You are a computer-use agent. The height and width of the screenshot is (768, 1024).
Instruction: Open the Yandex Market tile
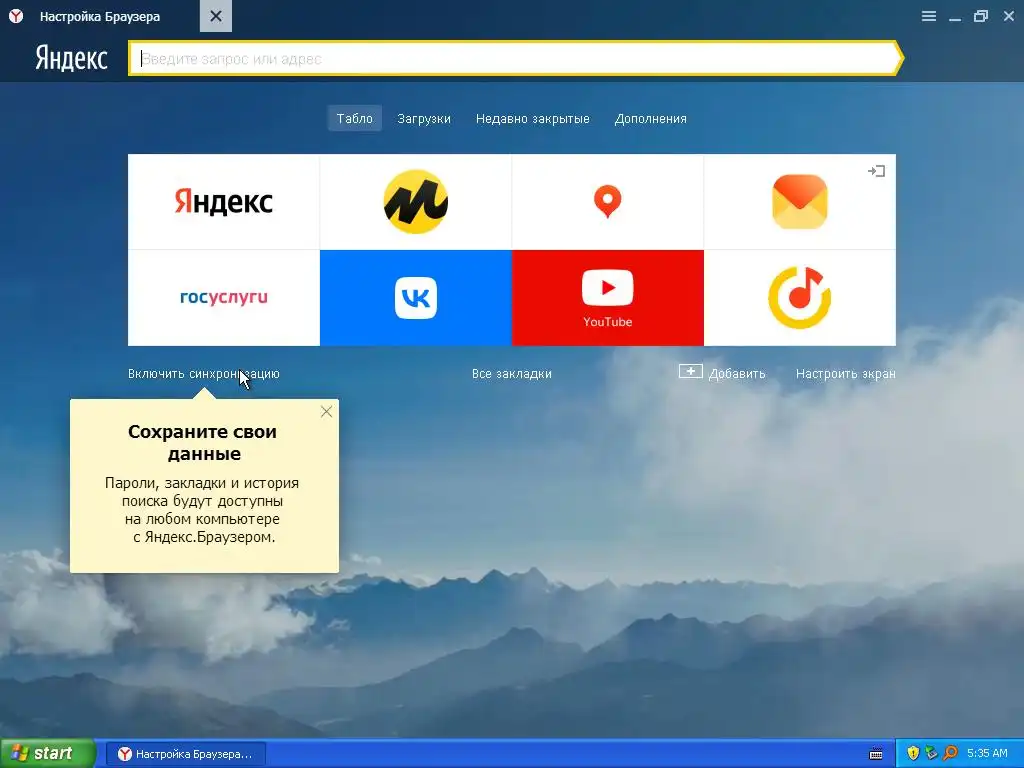(416, 202)
